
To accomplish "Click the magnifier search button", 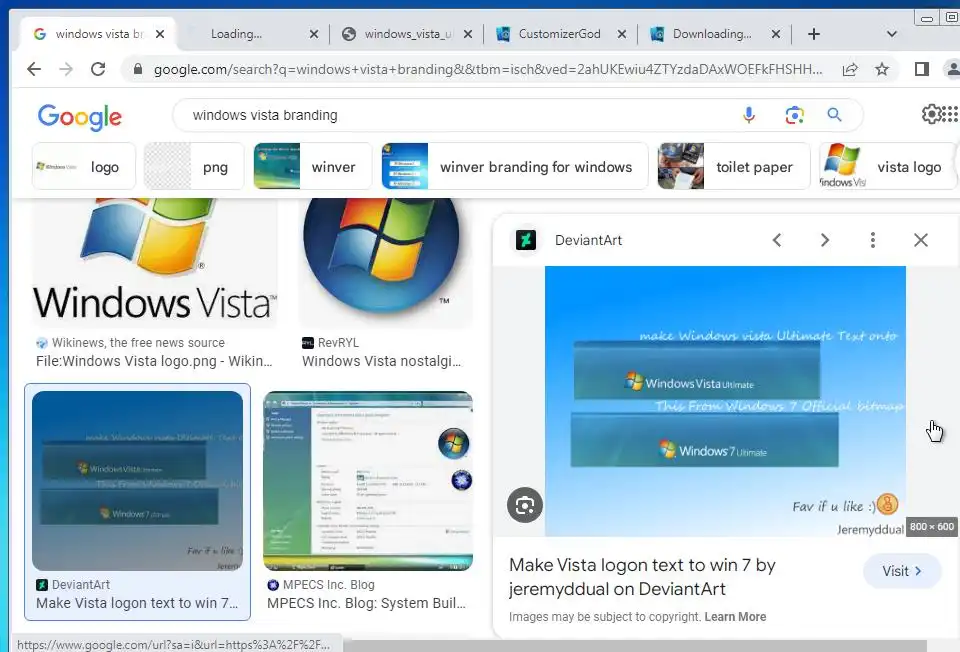I will (x=834, y=114).
